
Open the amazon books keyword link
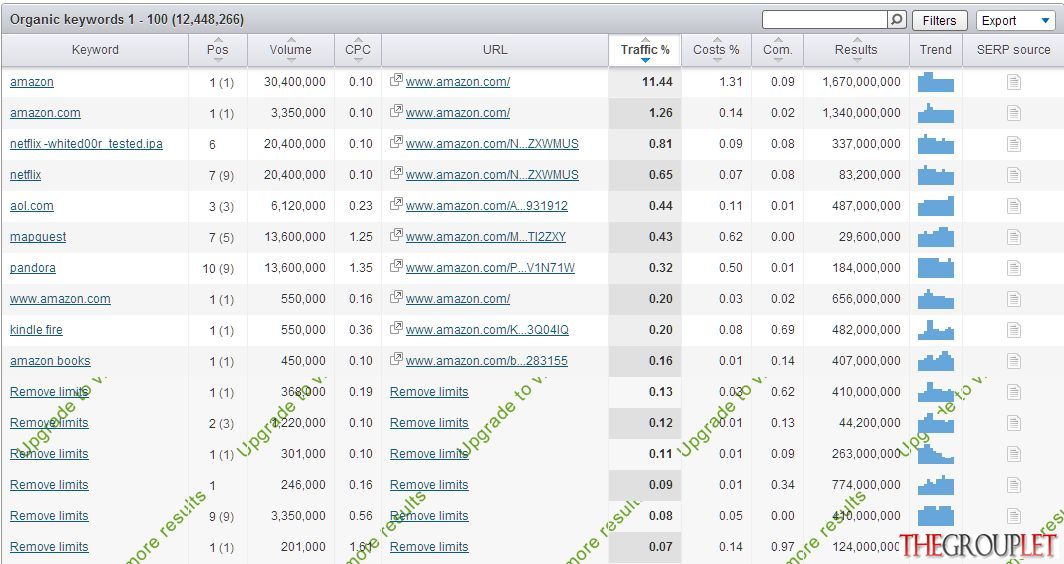coord(50,361)
